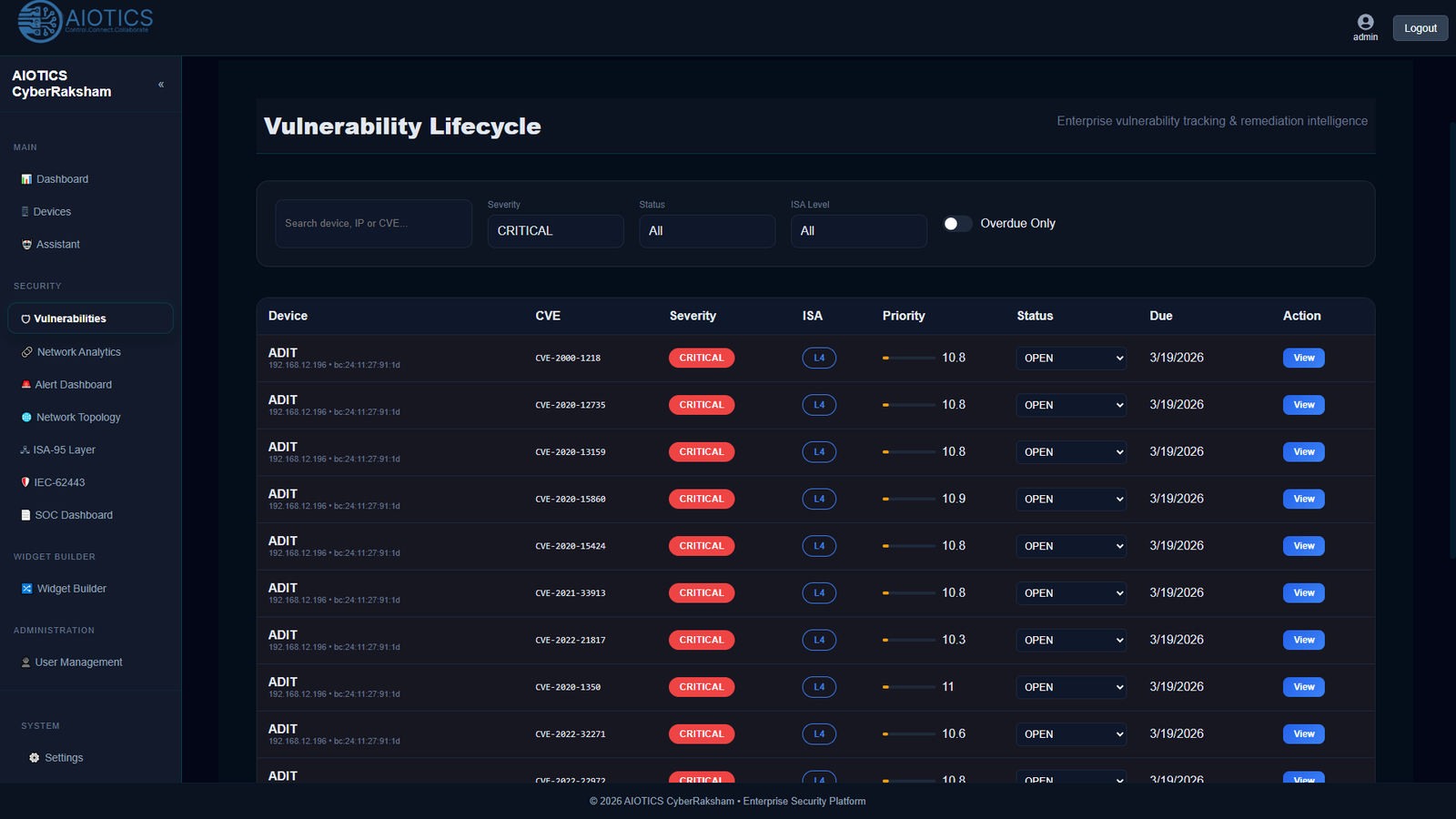Open status dropdown for CVE-2000-1218
Screen dimensions: 1456x819
point(1071,359)
